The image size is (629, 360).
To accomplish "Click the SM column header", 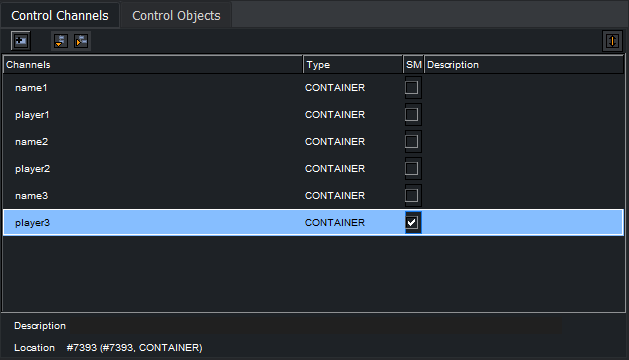I will 414,65.
